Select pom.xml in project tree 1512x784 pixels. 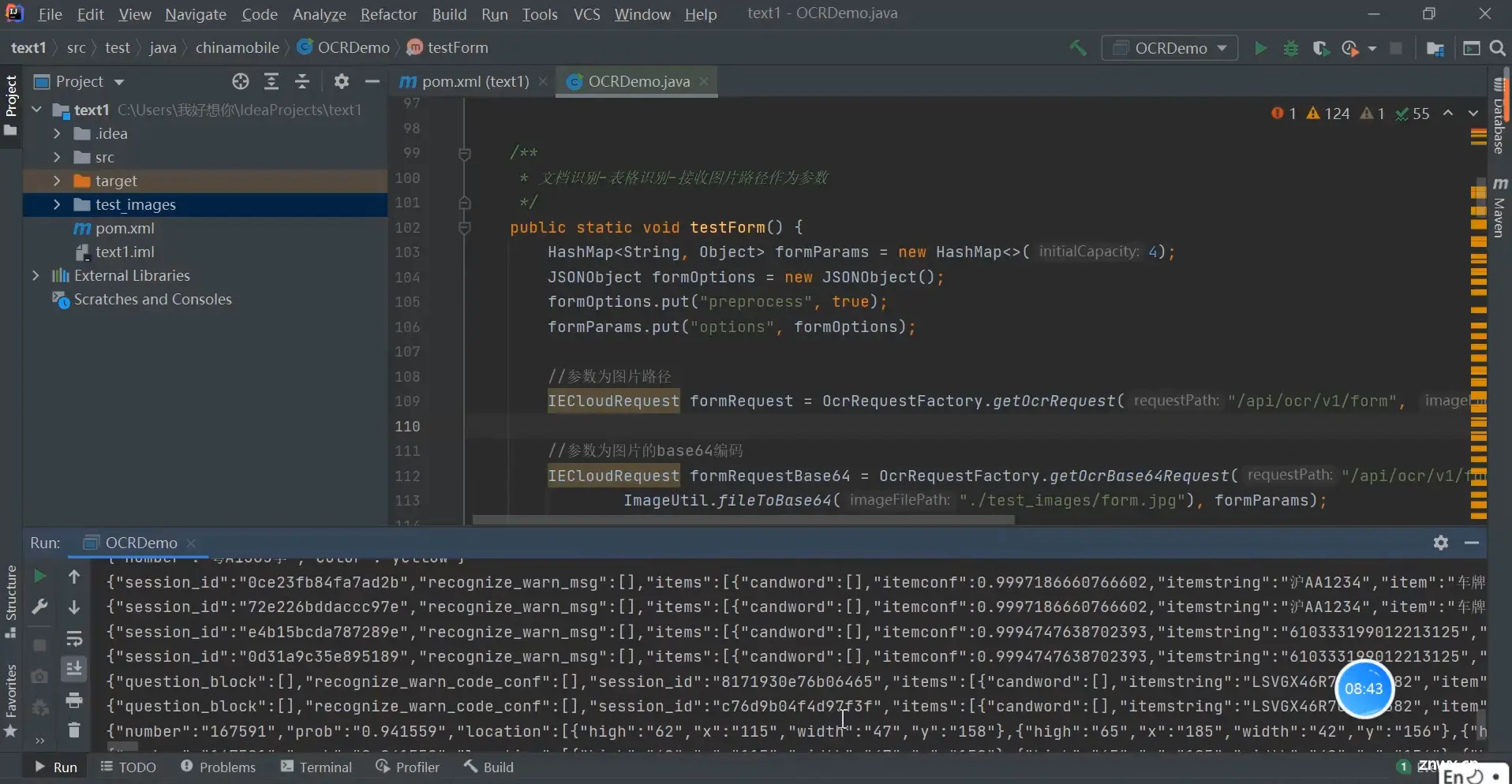(x=125, y=228)
